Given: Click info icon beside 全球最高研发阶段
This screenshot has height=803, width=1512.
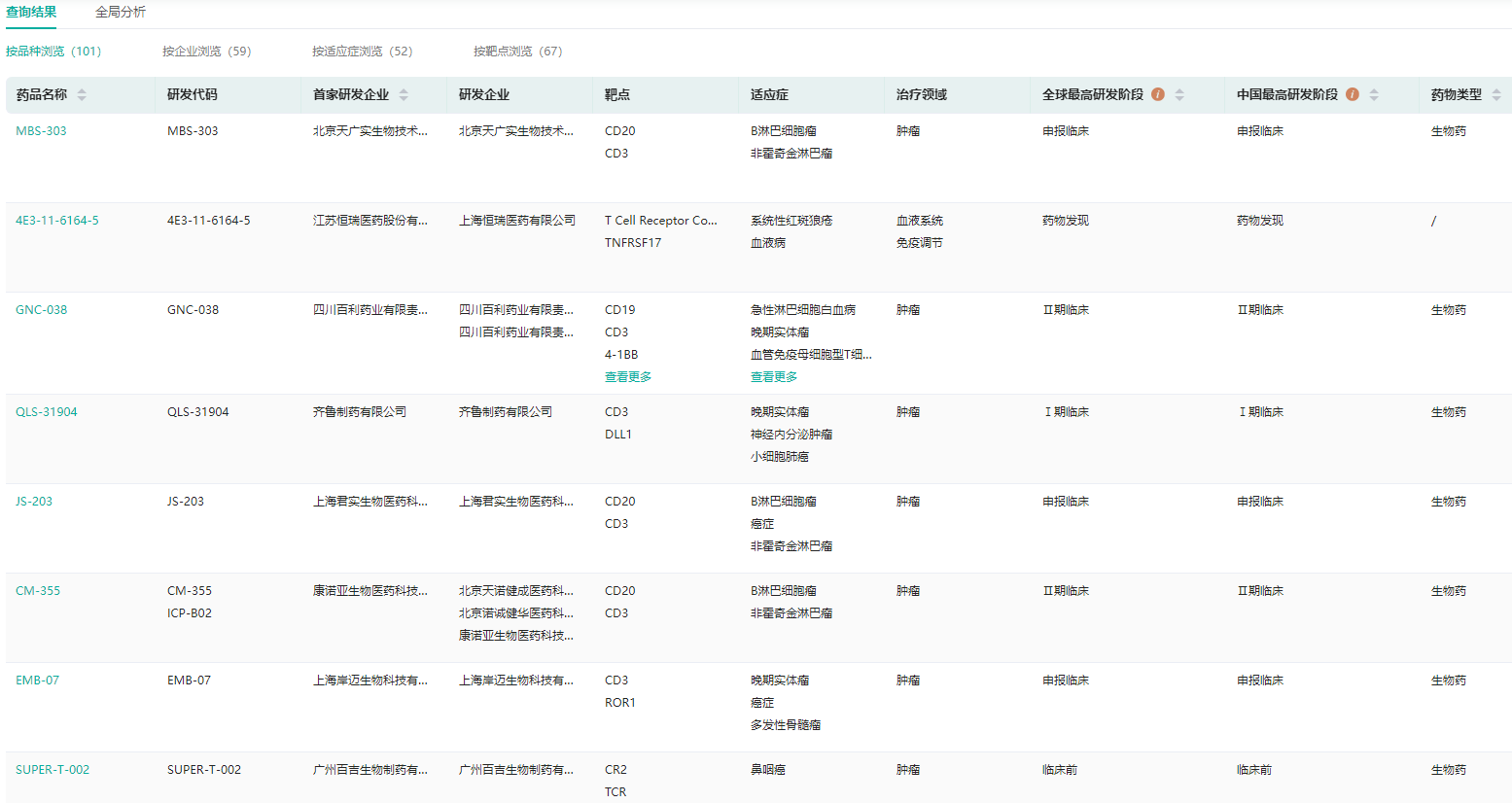Looking at the screenshot, I should click(1158, 94).
